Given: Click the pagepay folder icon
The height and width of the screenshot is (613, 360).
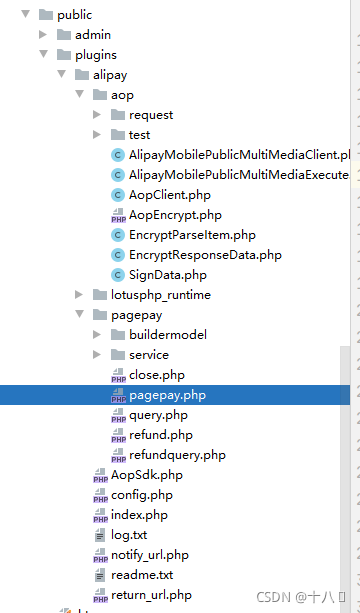Looking at the screenshot, I should pyautogui.click(x=100, y=315).
